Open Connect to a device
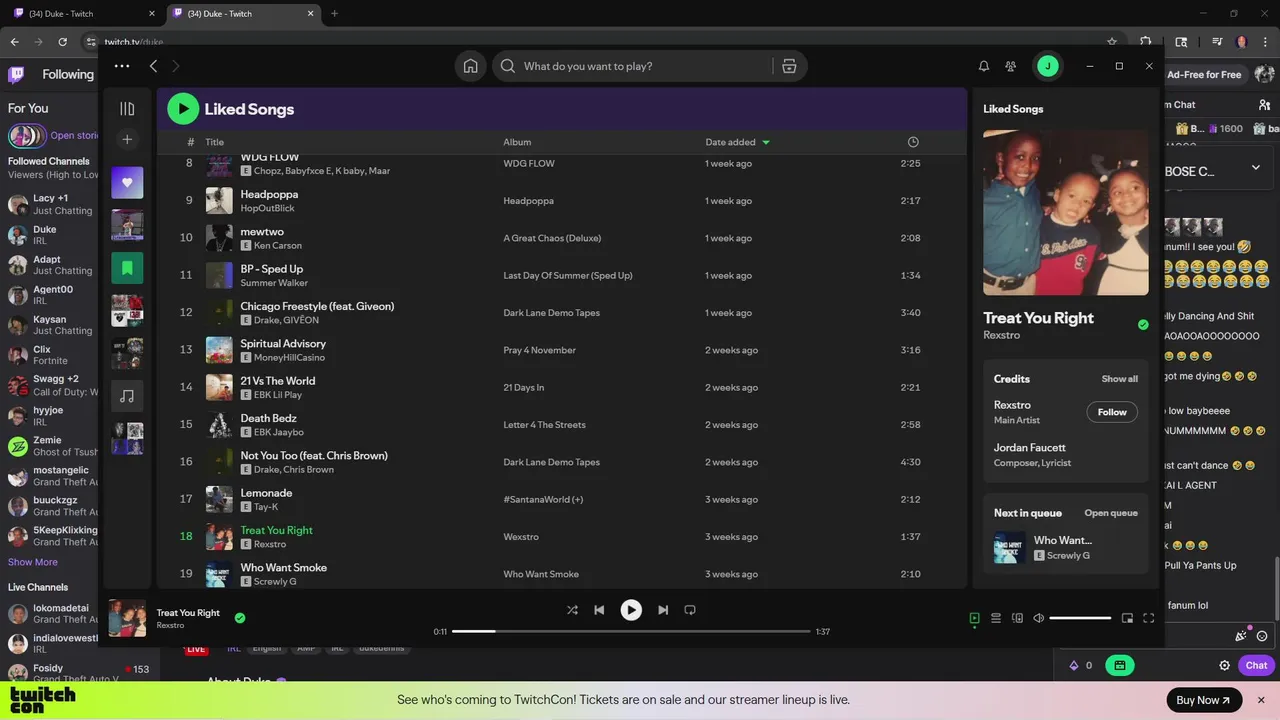 [1017, 618]
